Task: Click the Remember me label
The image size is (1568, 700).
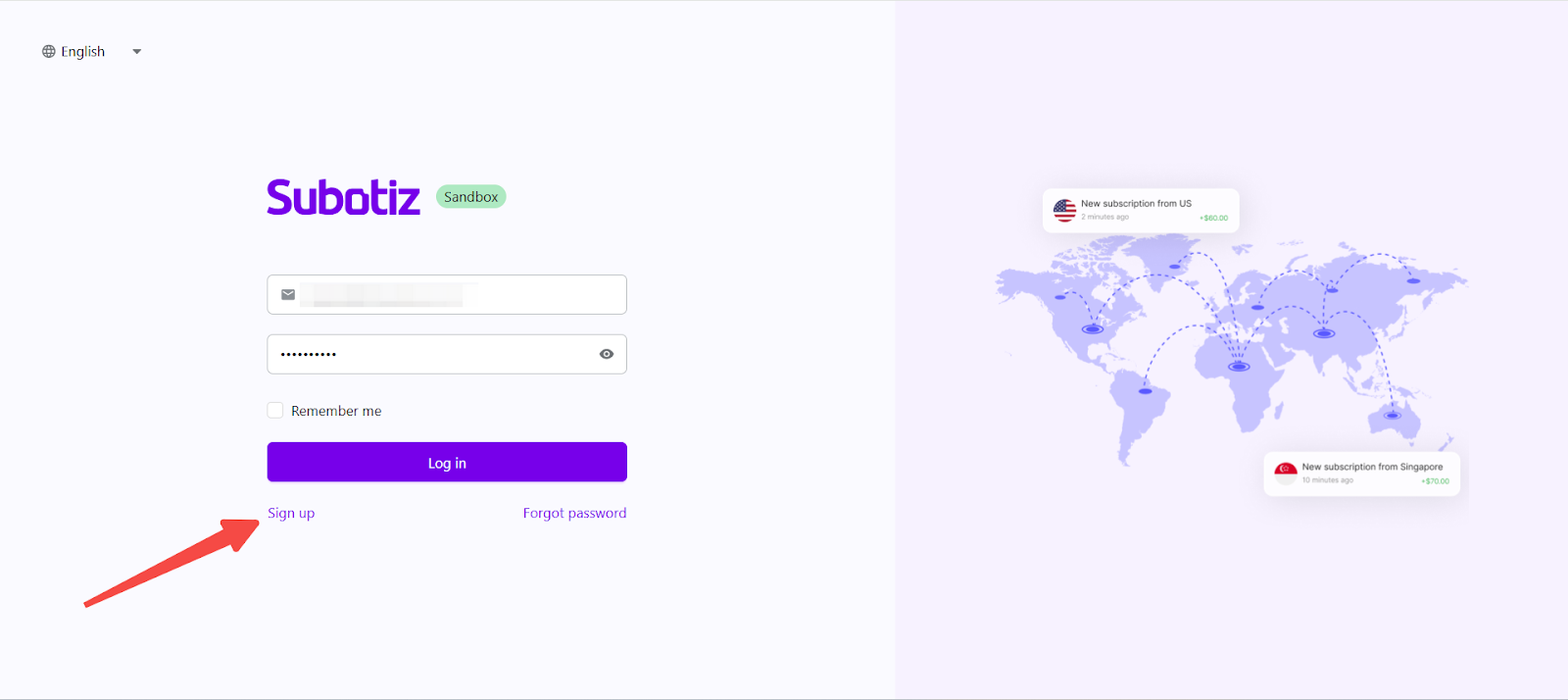Action: (x=336, y=412)
